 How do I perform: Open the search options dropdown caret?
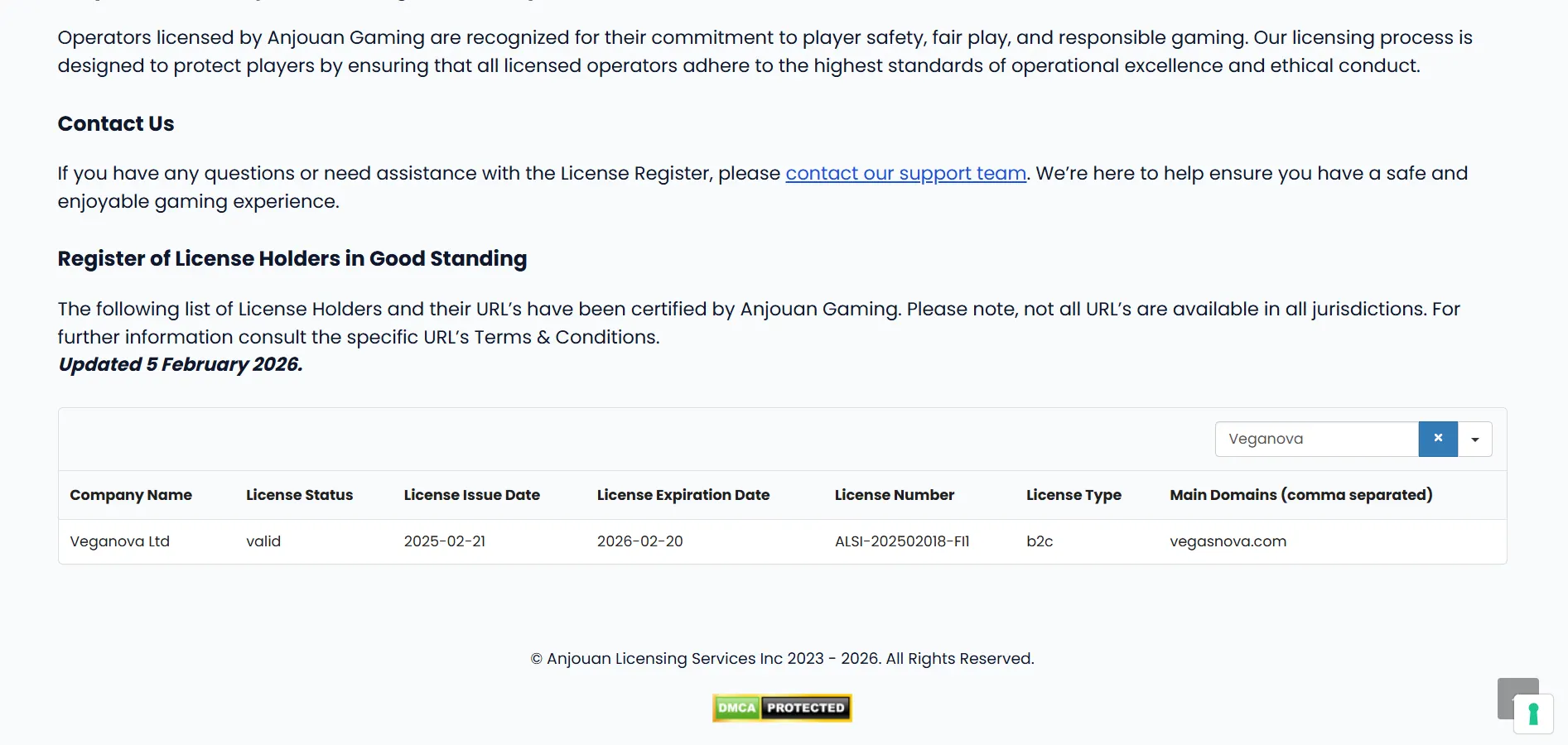[x=1475, y=439]
